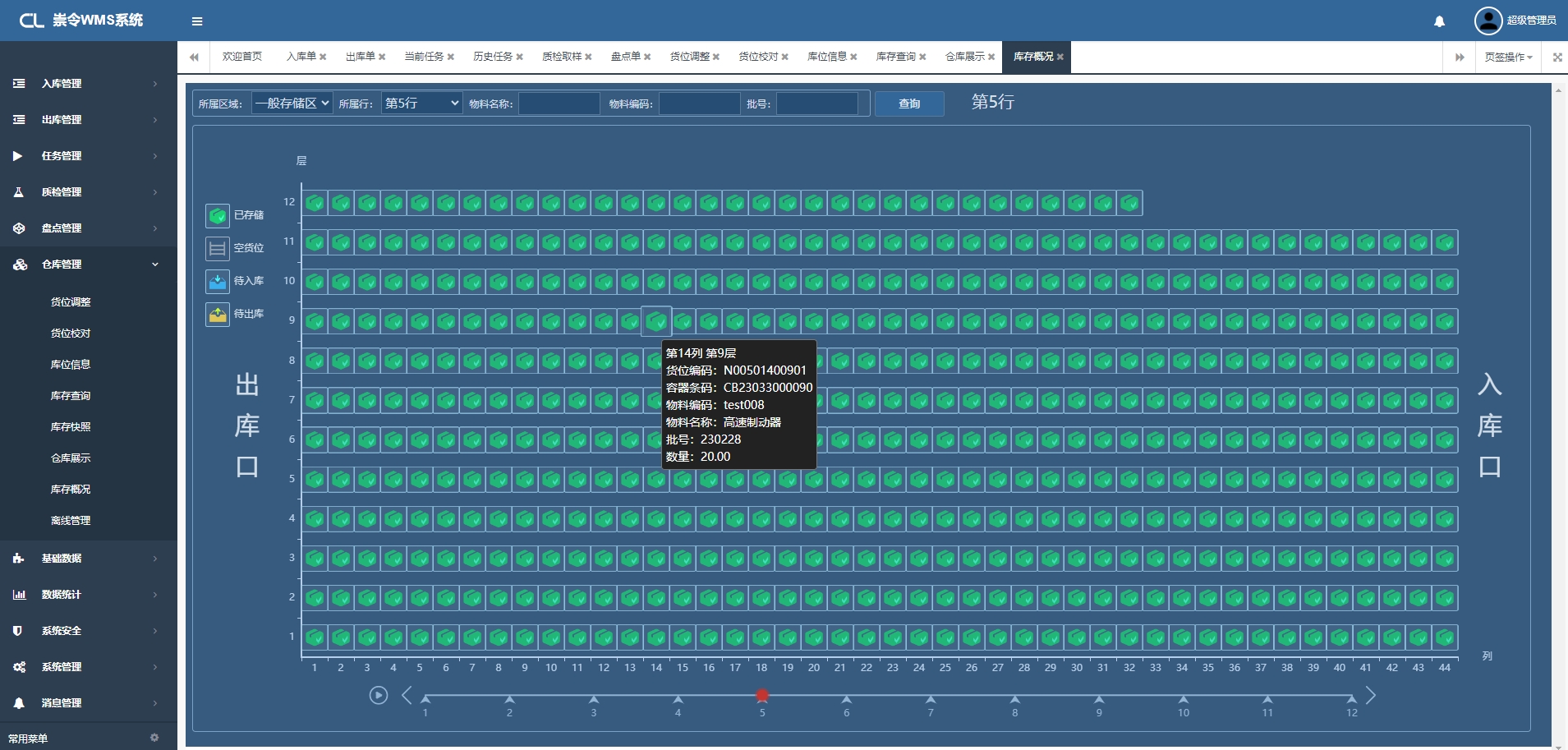Jump to row 1 on the timeline
The width and height of the screenshot is (1568, 750).
[x=425, y=699]
